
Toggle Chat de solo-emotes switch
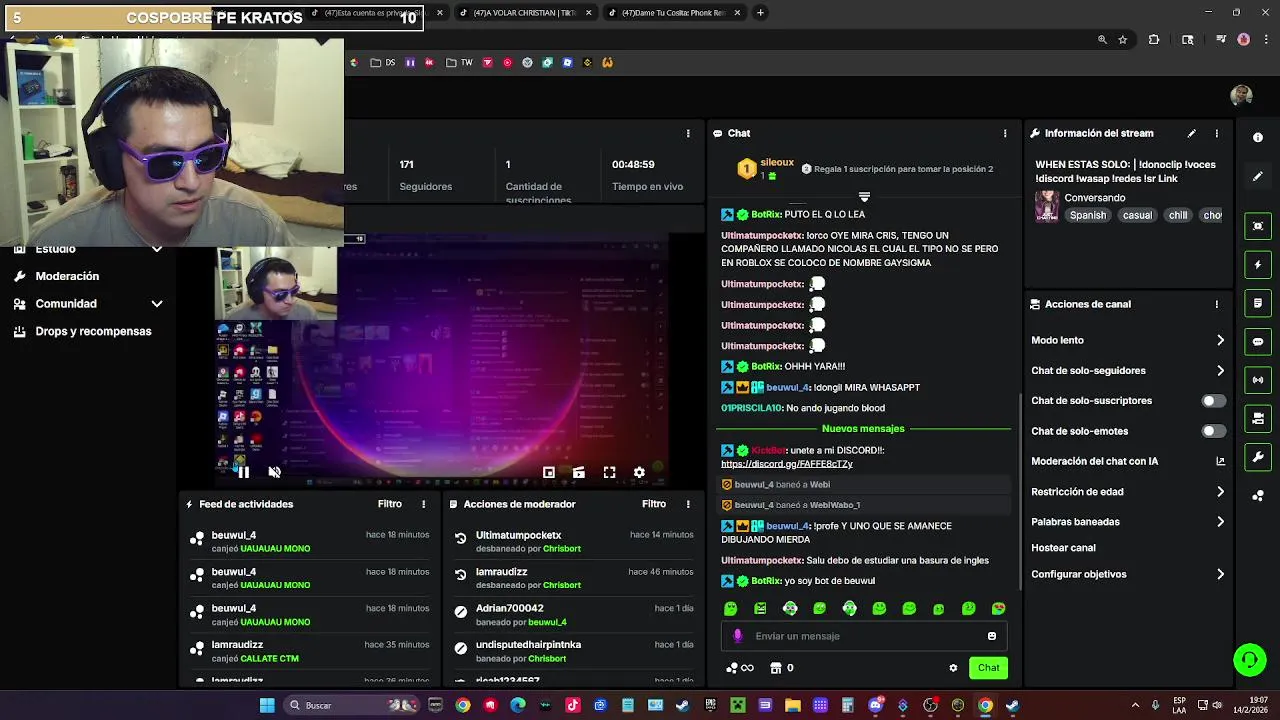click(1213, 431)
